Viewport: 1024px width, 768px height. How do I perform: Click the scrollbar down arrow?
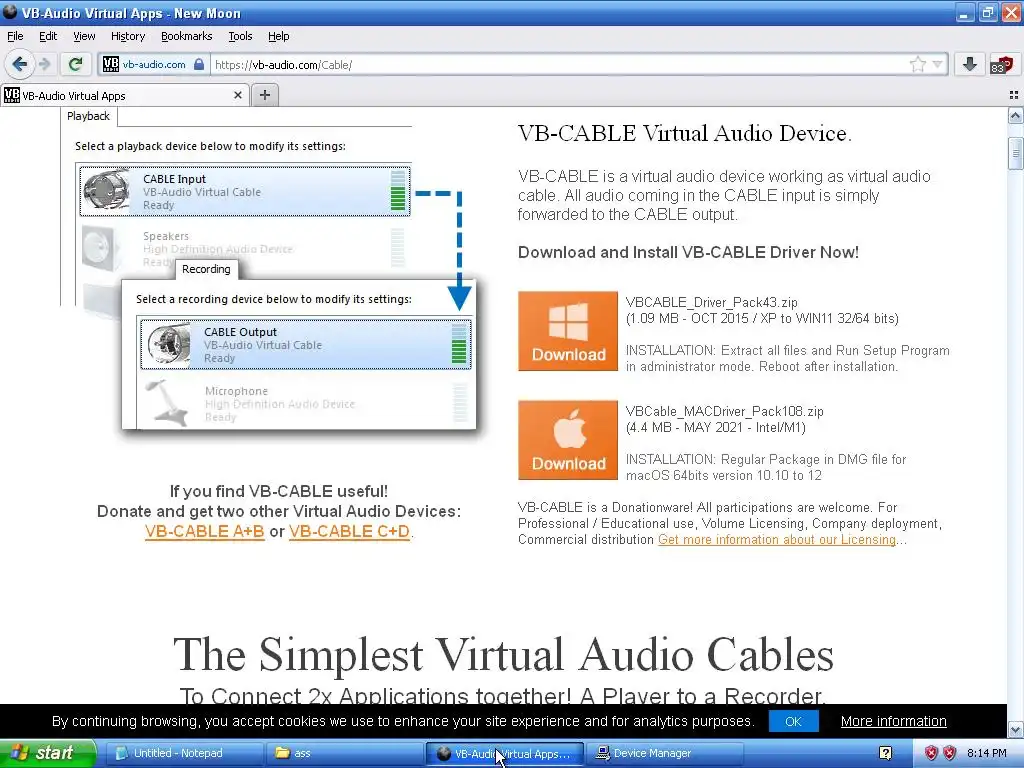tap(1016, 729)
